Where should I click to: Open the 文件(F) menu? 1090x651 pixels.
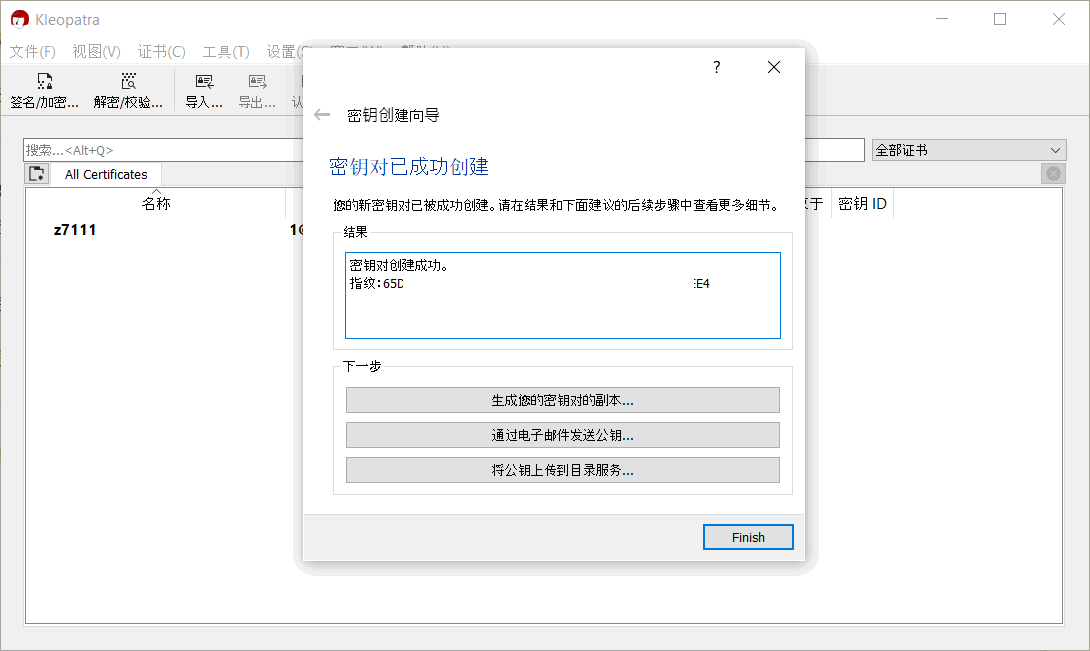click(33, 51)
